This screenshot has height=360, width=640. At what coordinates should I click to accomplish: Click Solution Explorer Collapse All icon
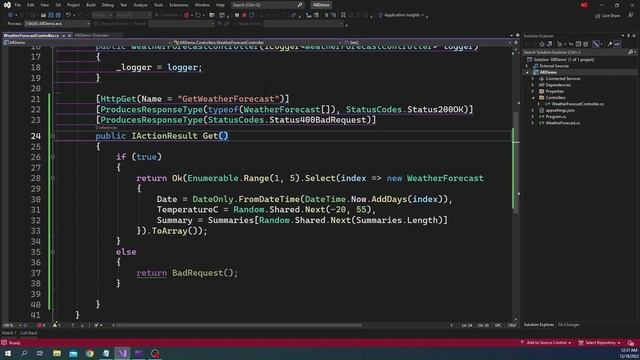[578, 44]
